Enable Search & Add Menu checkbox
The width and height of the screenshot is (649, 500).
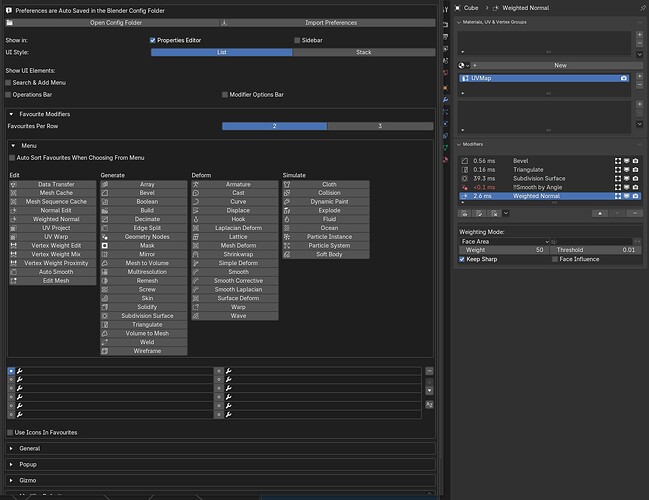coord(8,83)
